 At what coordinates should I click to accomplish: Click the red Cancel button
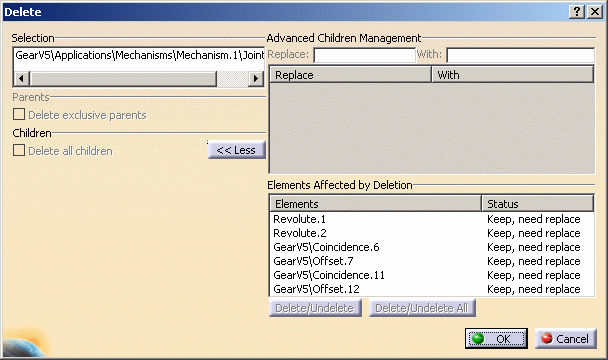(x=566, y=339)
